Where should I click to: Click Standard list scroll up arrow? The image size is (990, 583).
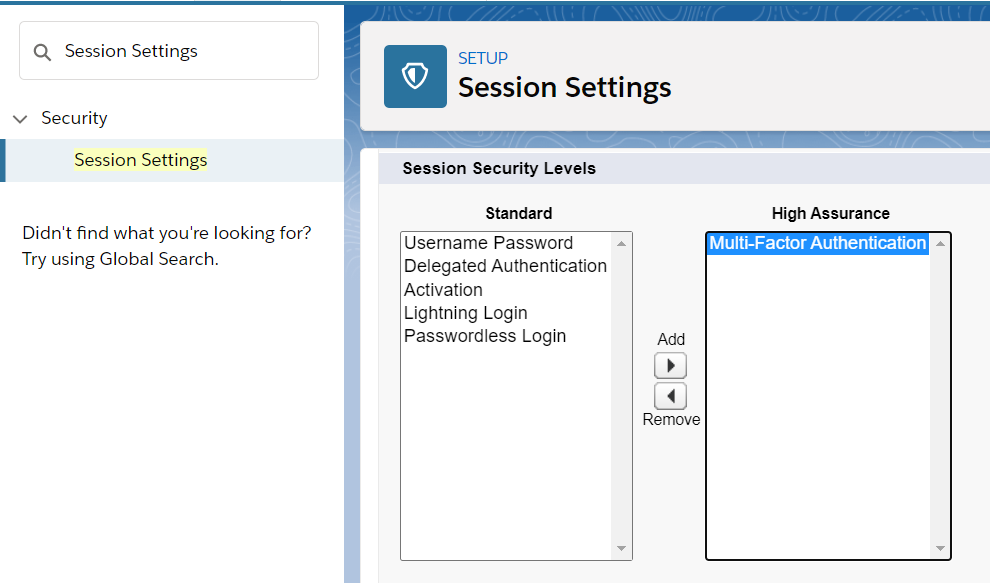point(621,244)
